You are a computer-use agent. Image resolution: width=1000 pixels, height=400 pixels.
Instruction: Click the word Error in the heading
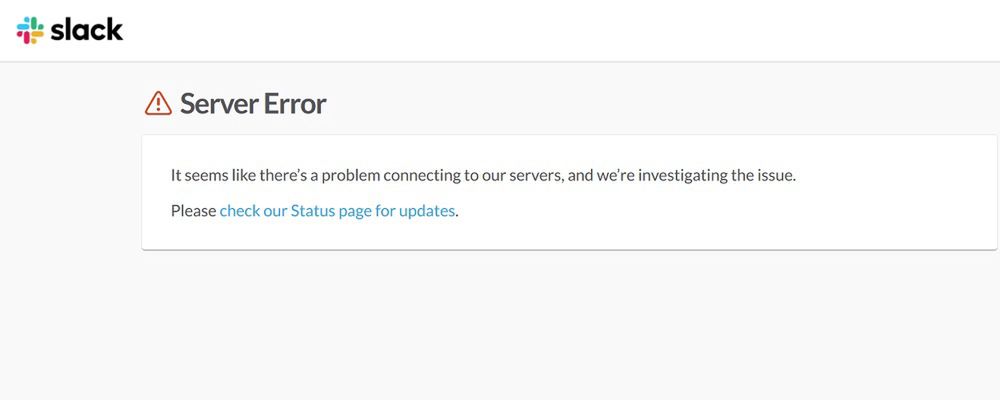click(x=296, y=103)
